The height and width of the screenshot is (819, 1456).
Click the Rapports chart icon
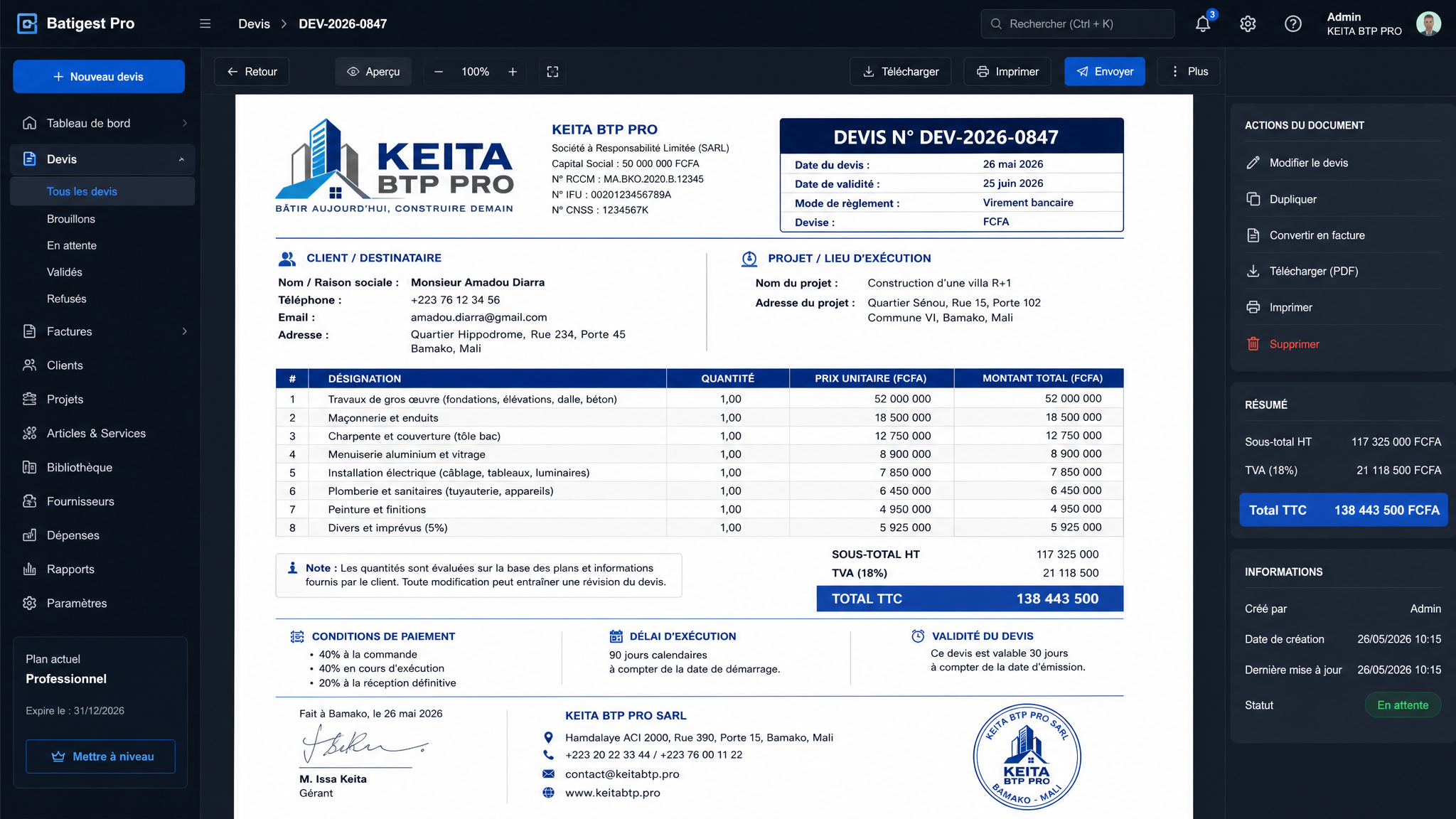tap(29, 569)
